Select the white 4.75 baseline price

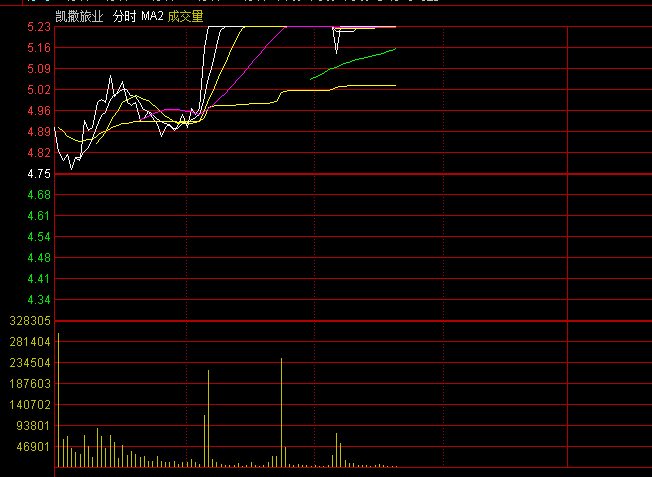[39, 174]
